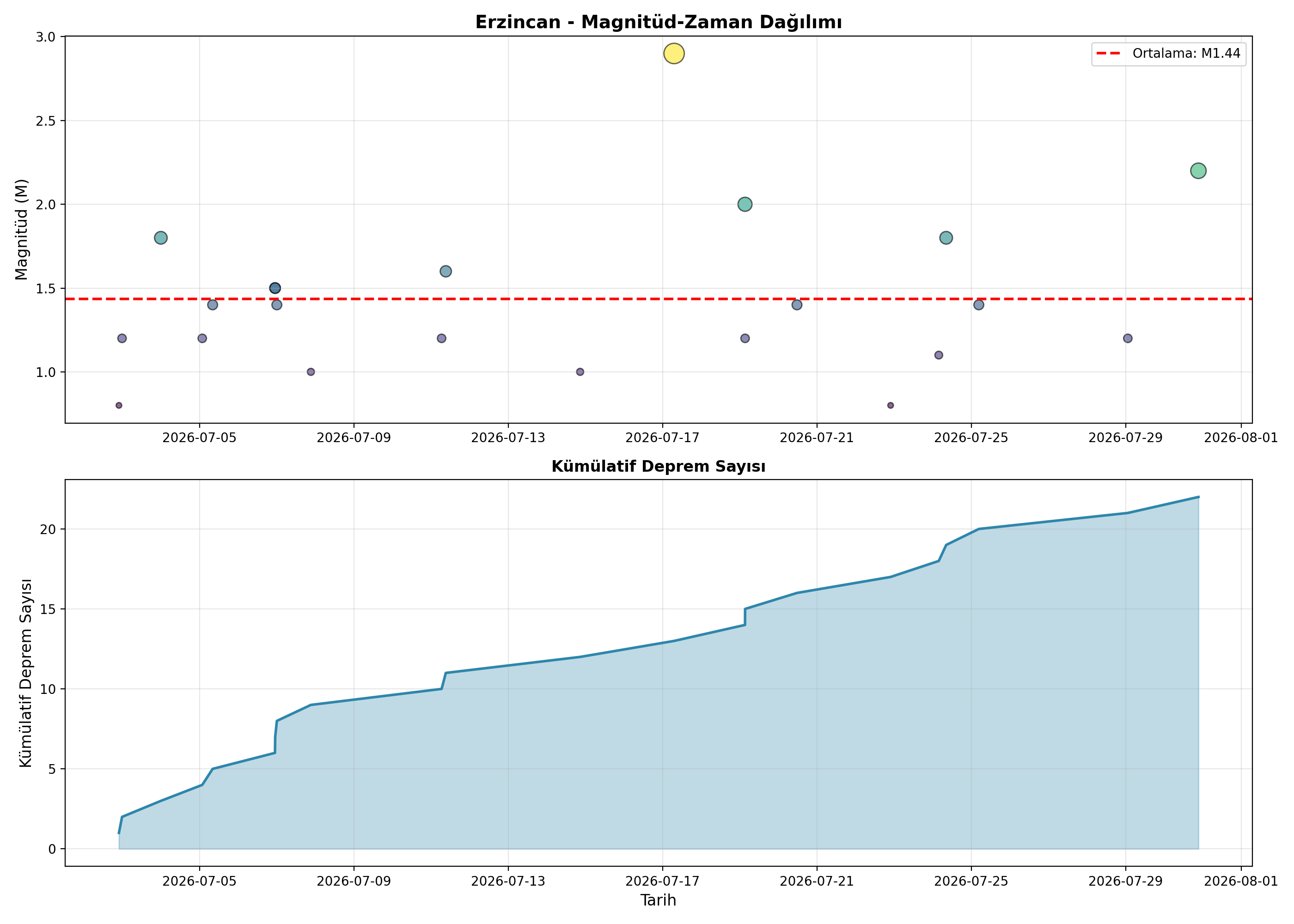1294x924 pixels.
Task: Click the '3.0' tick on magnitude axis
Action: pyautogui.click(x=46, y=37)
